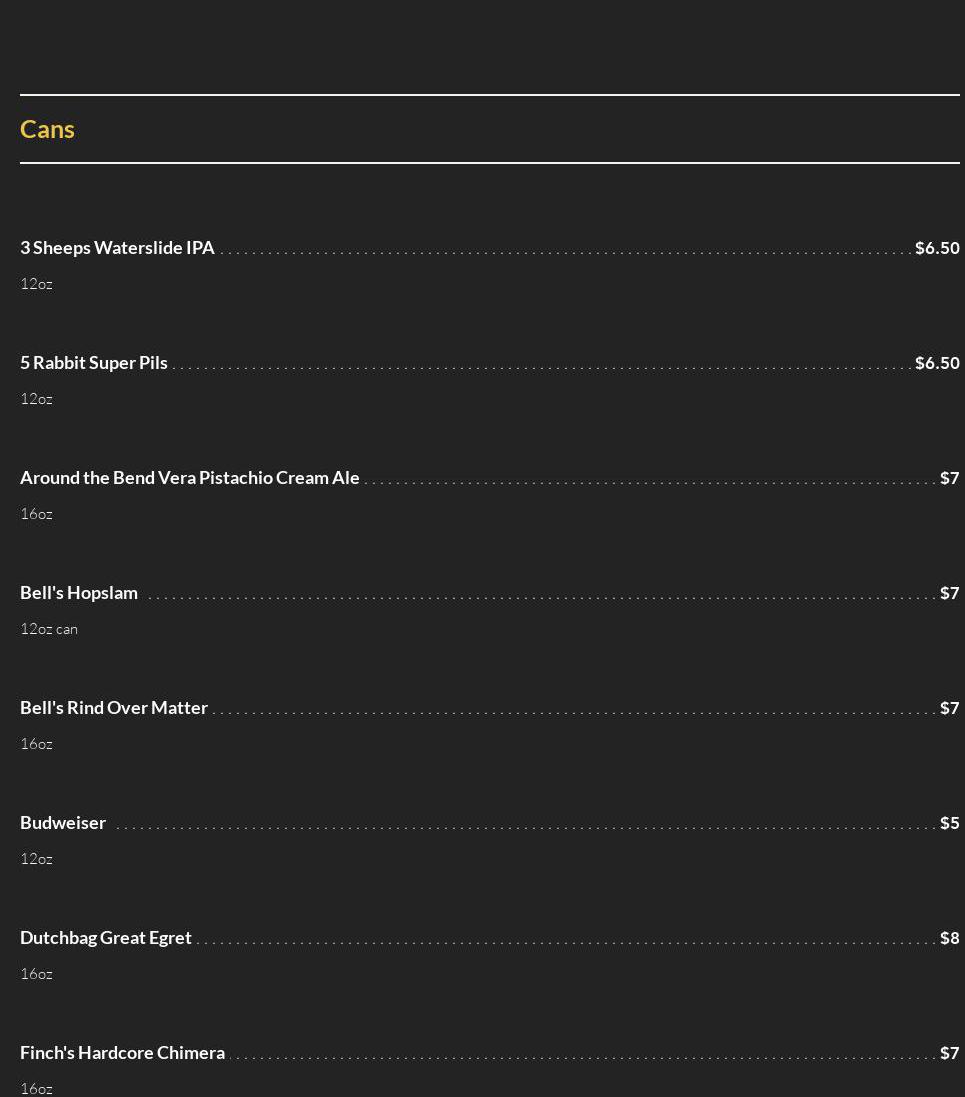965x1097 pixels.
Task: Click the Bell's Hopslam $7 price
Action: (950, 593)
